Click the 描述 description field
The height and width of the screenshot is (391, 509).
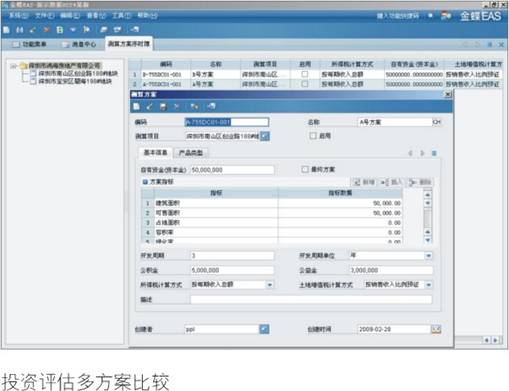312,299
